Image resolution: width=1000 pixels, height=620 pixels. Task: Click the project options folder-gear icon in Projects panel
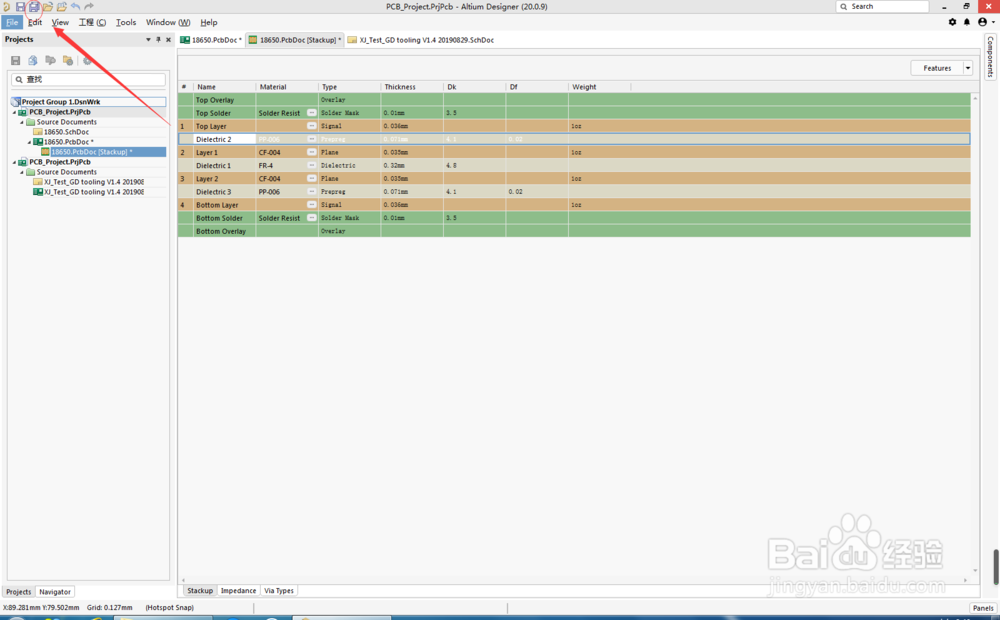pyautogui.click(x=68, y=61)
